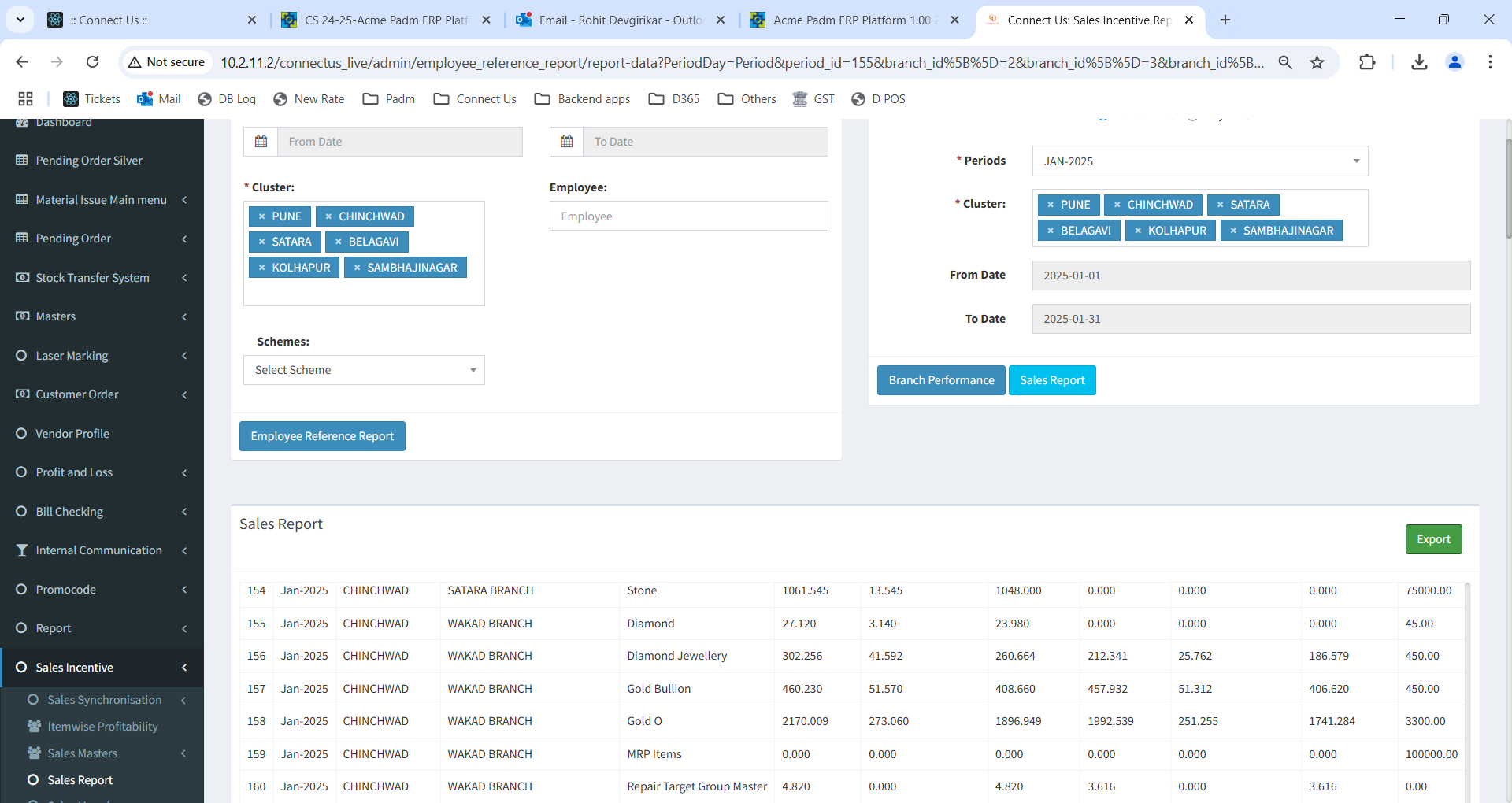
Task: Open Itemwise Profitability submenu item
Action: [102, 727]
